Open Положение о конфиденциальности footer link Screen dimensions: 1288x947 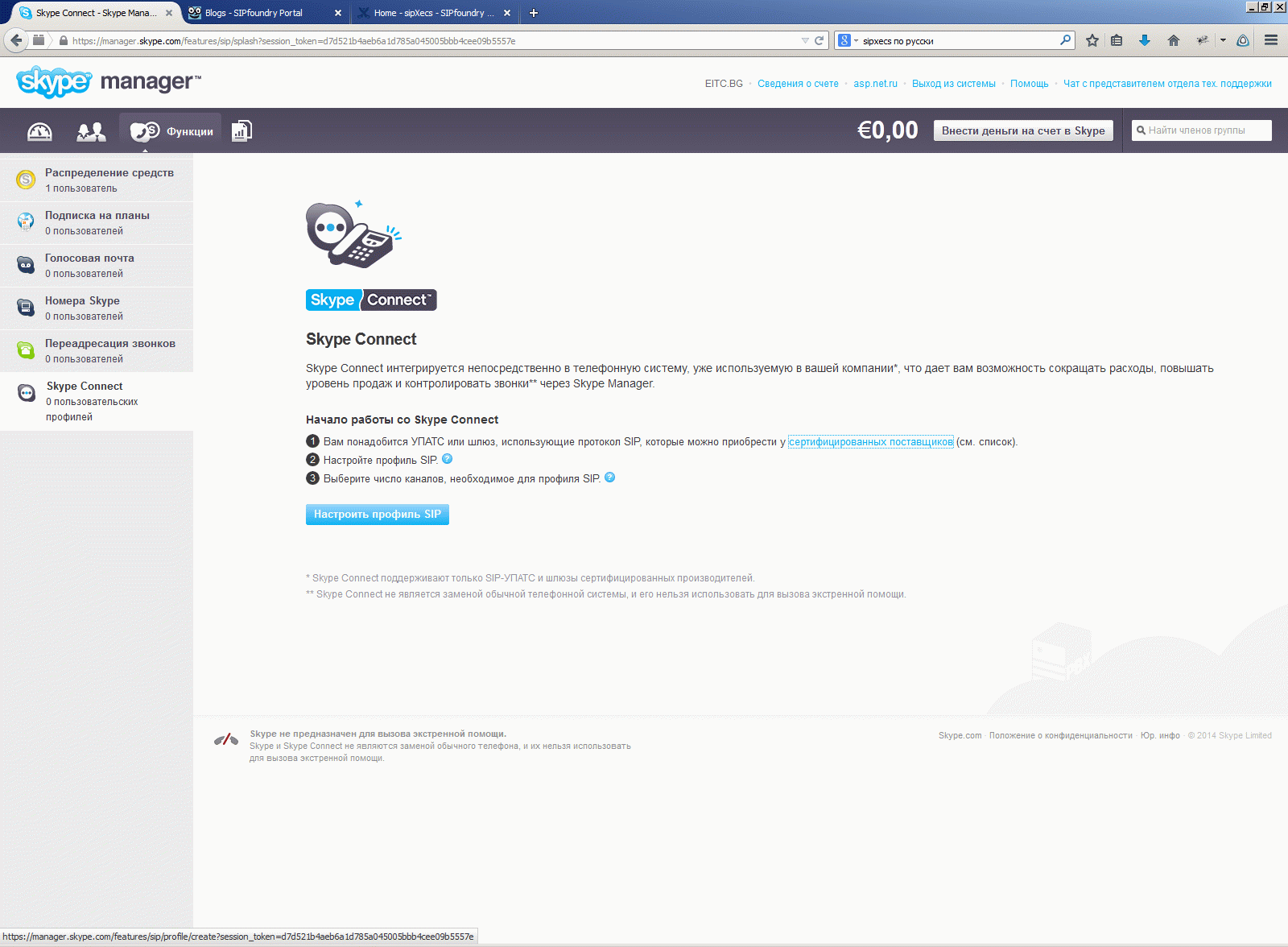pyautogui.click(x=1061, y=735)
